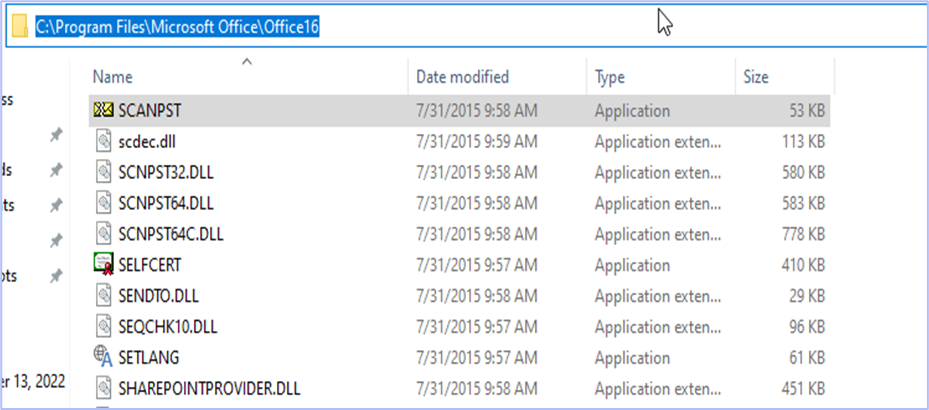Click the SELFCERT Application type cell
The image size is (929, 410).
pyautogui.click(x=632, y=265)
